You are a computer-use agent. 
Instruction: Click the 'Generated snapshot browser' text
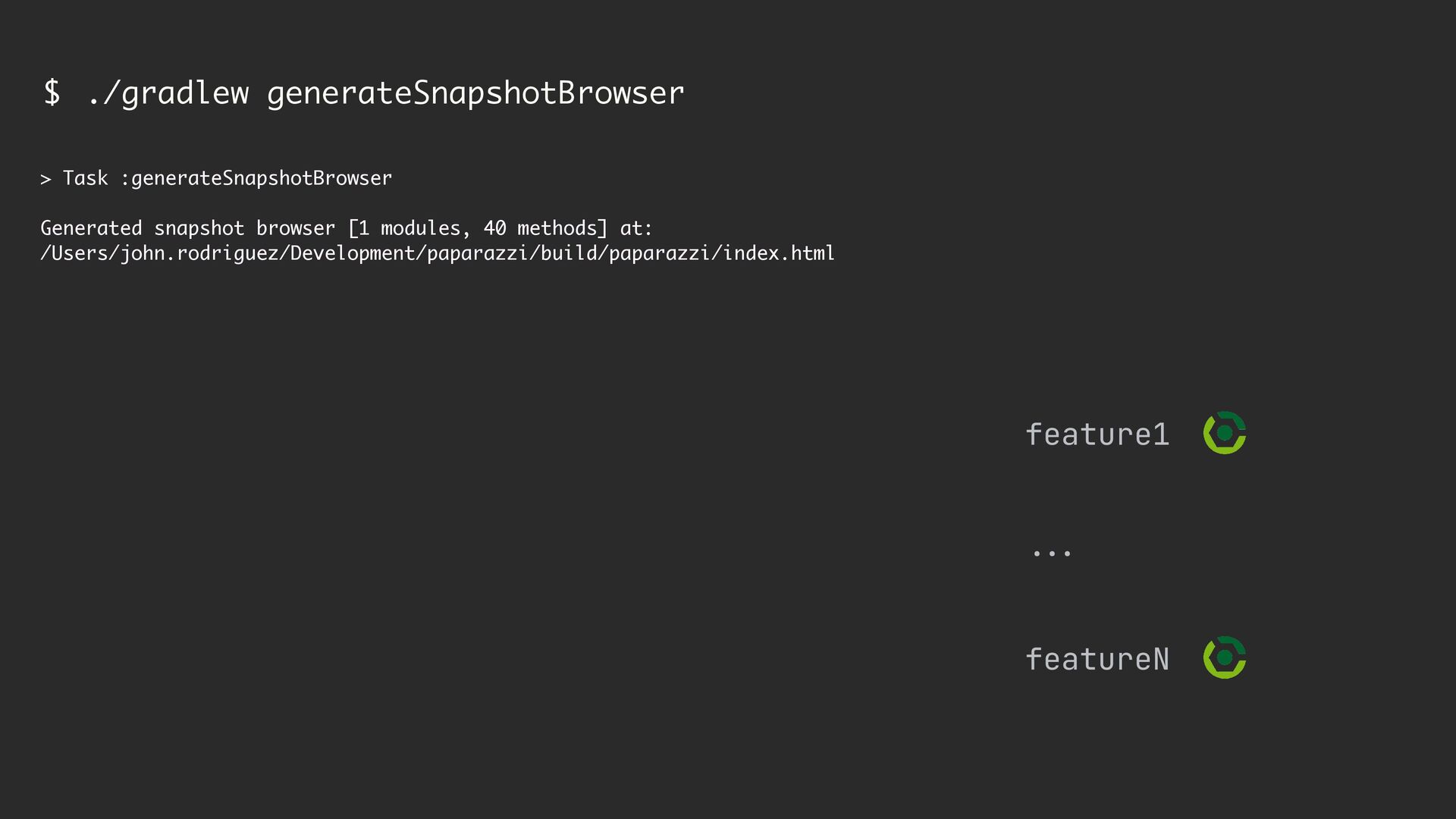coord(187,228)
